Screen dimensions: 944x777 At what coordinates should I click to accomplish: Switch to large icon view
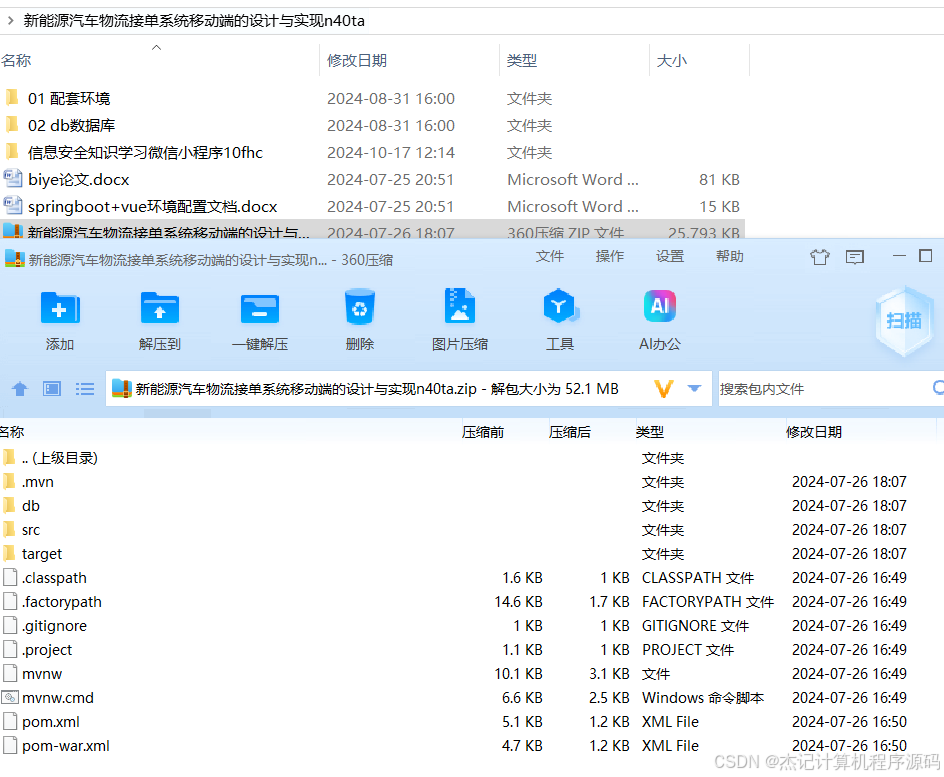point(51,389)
